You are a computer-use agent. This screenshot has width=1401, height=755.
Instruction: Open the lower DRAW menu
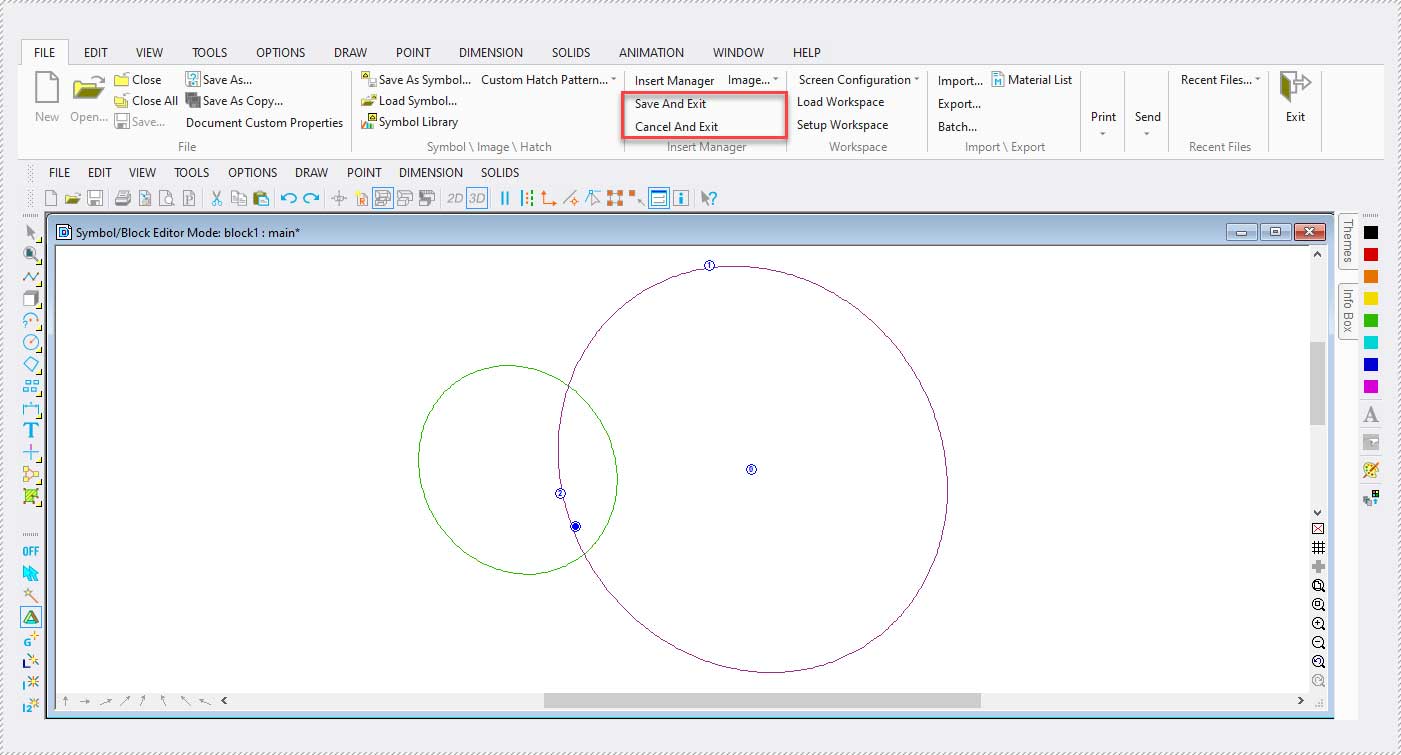point(312,173)
